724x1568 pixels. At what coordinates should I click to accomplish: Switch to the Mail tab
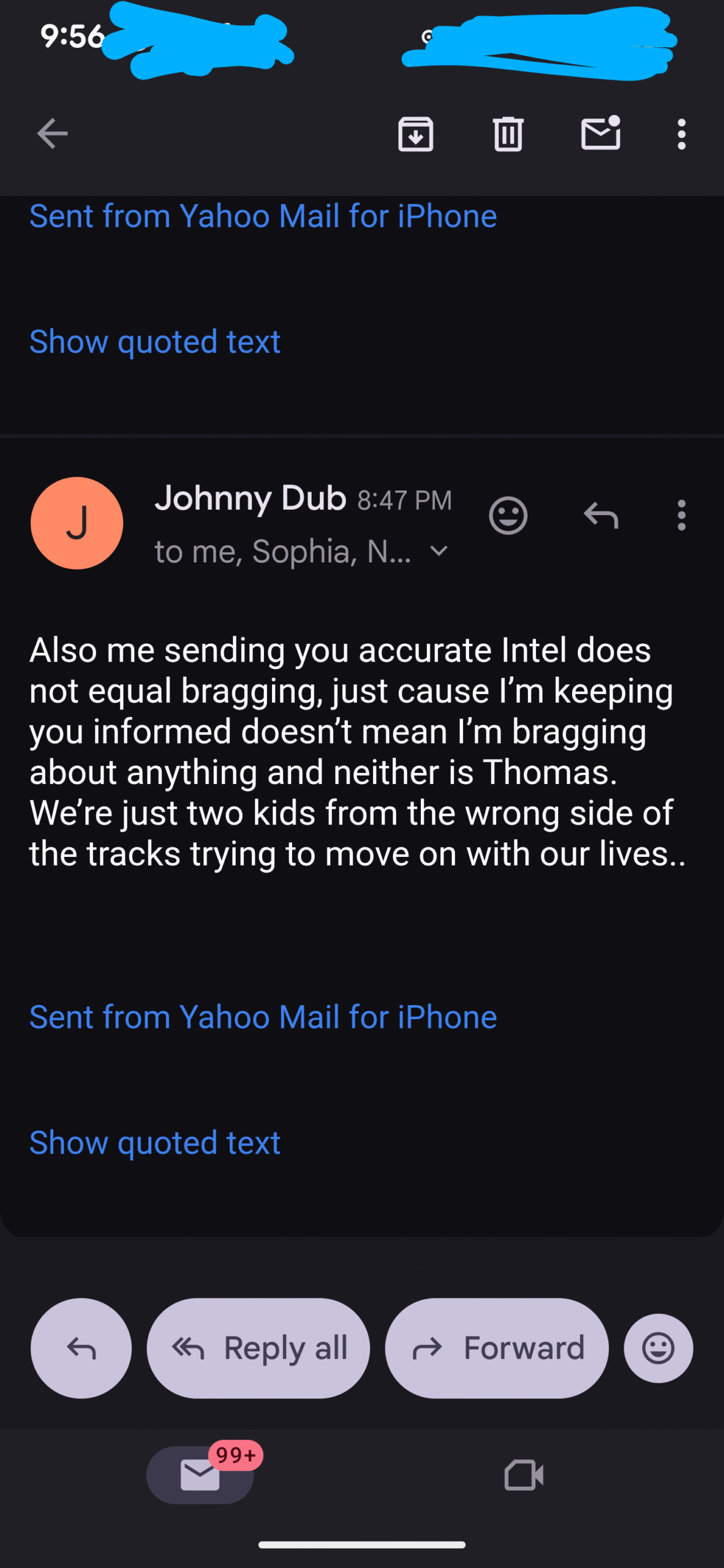pos(200,1475)
